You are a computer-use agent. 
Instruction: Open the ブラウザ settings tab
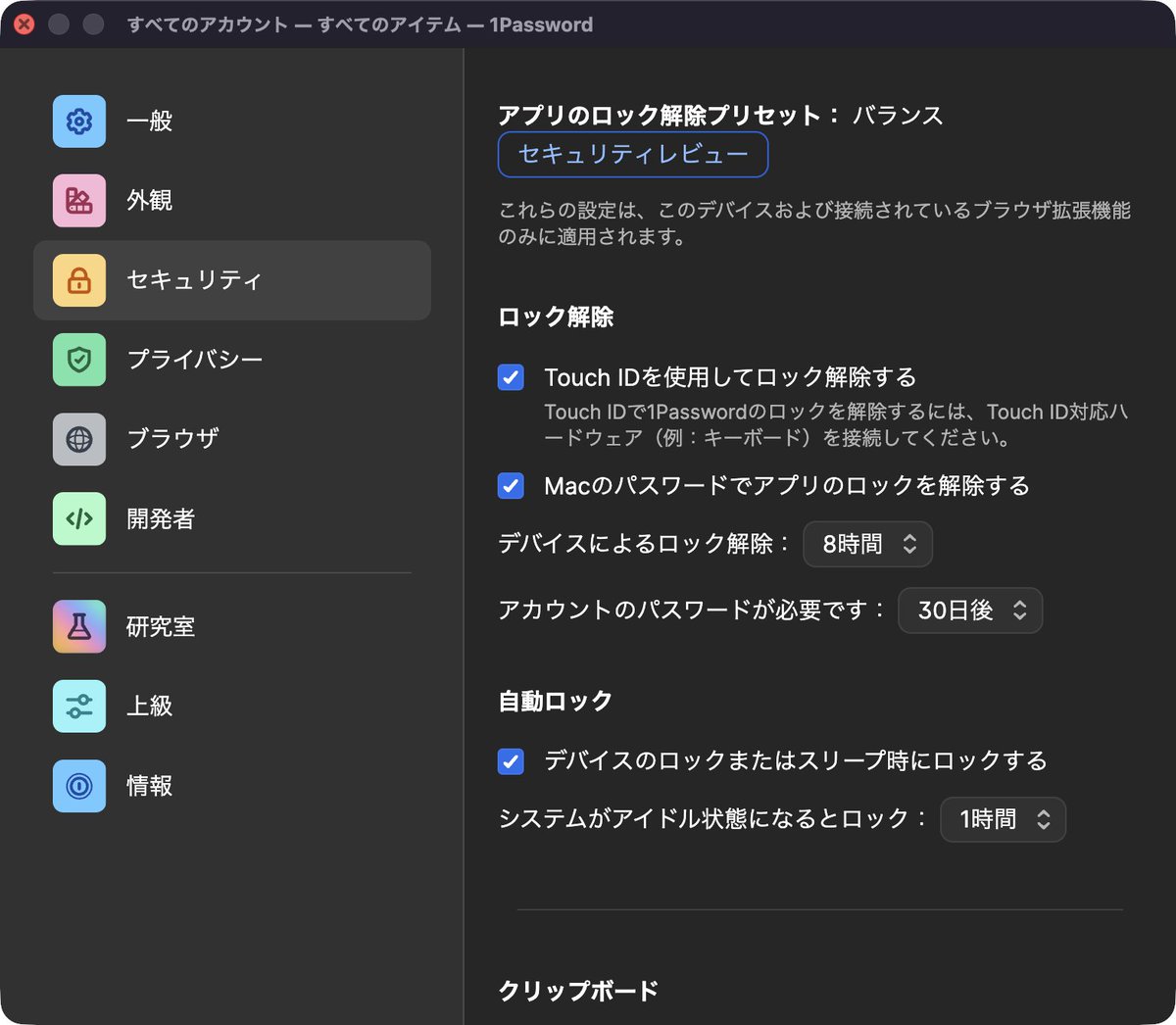(232, 439)
